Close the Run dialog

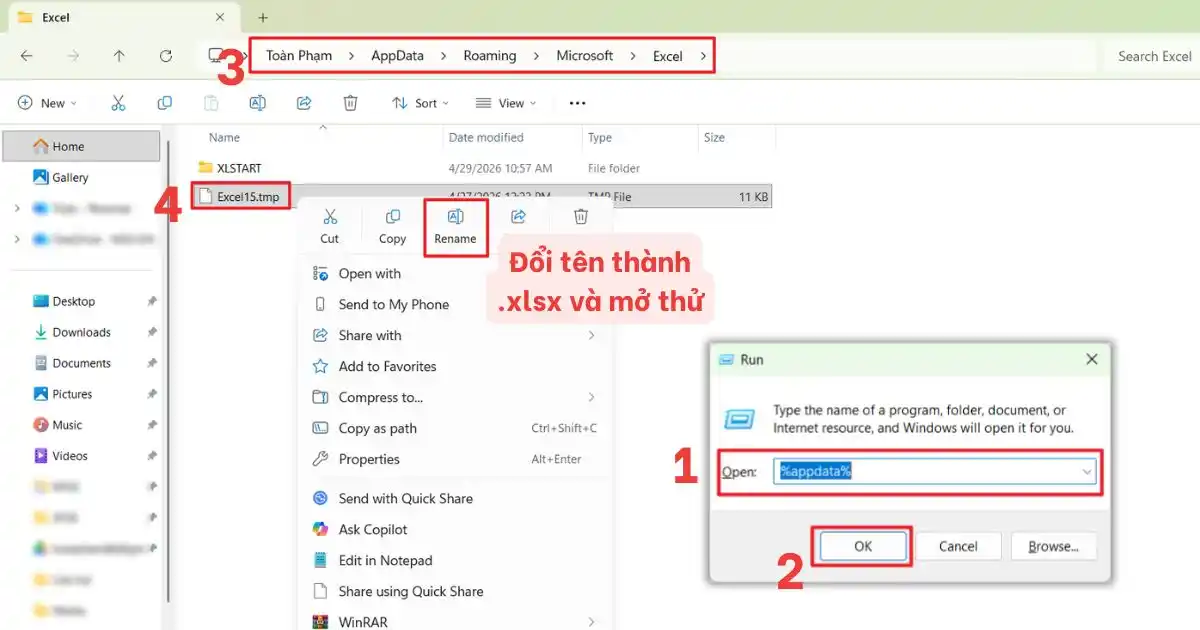[x=1091, y=359]
